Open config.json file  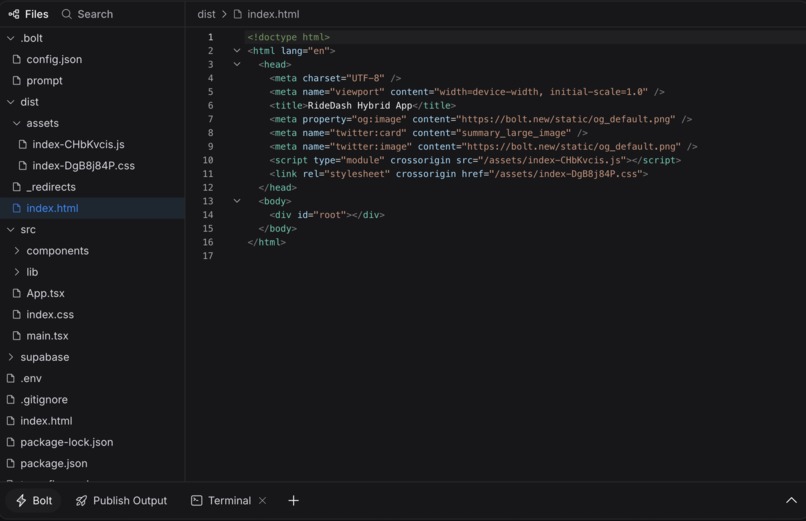tap(93, 60)
